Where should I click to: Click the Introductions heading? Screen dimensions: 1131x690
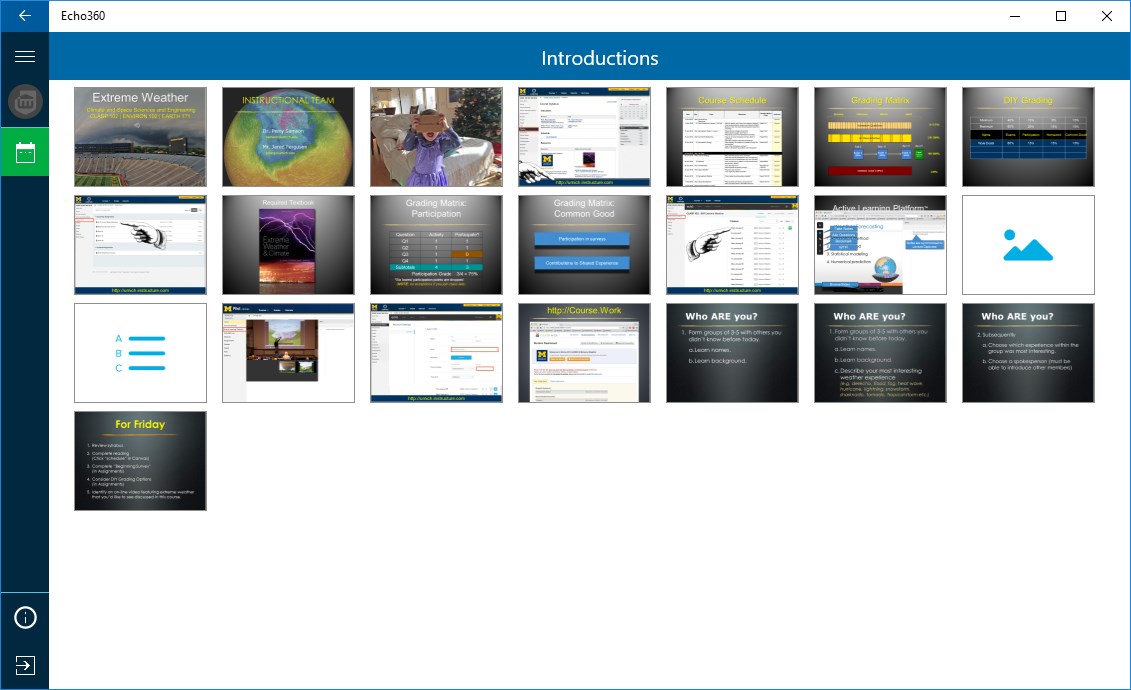pos(599,58)
